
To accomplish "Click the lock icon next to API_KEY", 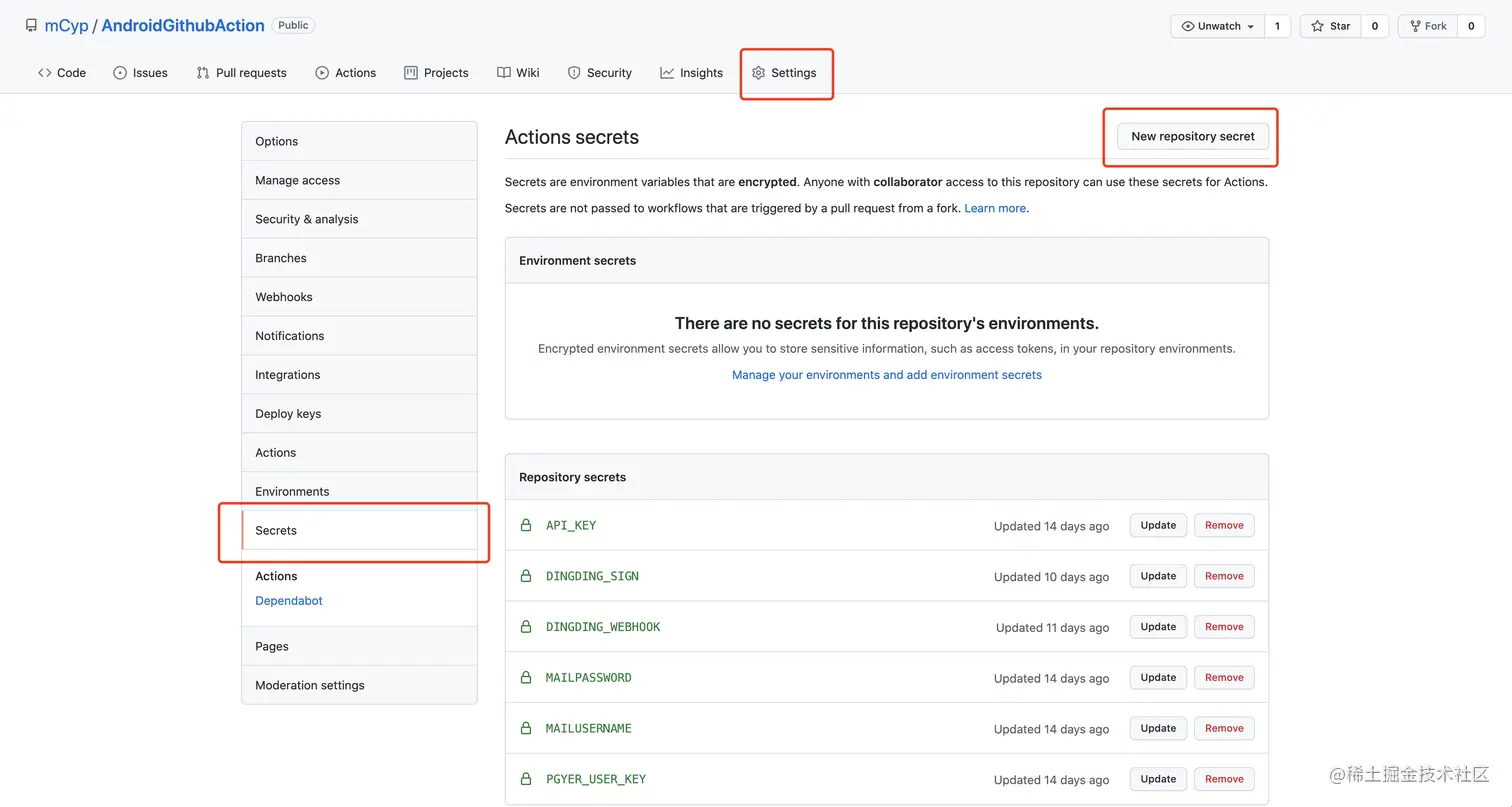I will point(526,525).
